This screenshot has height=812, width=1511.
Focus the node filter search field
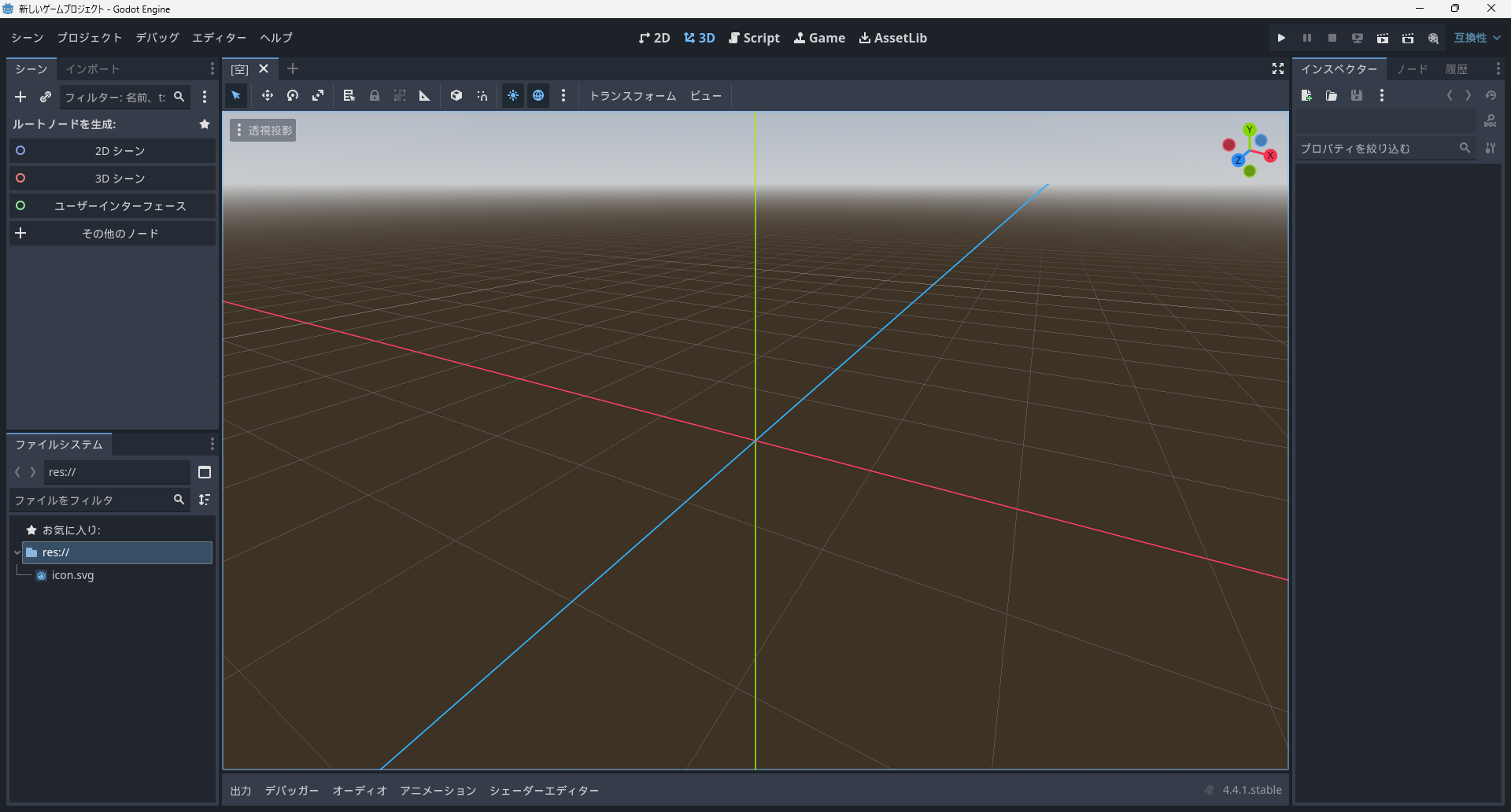click(x=124, y=97)
